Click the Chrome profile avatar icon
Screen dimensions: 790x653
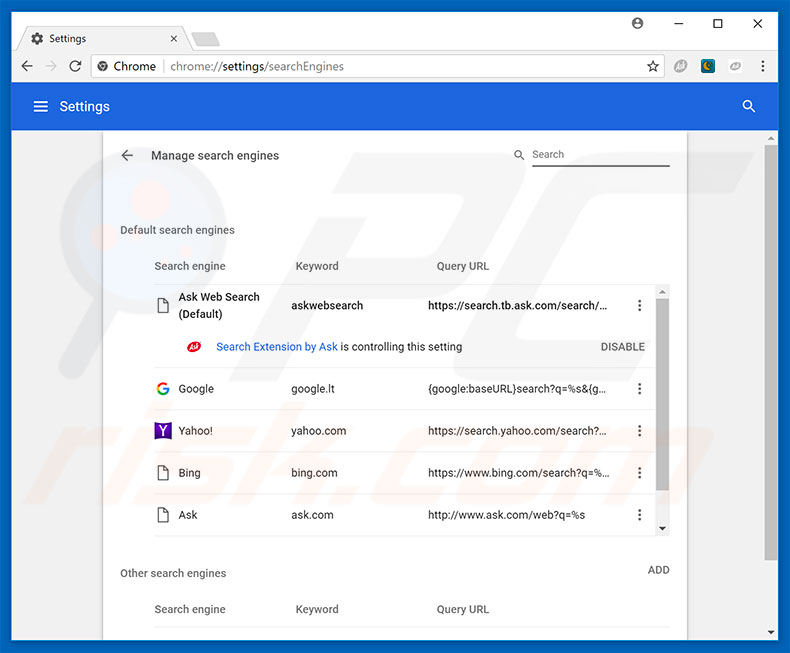[x=638, y=23]
